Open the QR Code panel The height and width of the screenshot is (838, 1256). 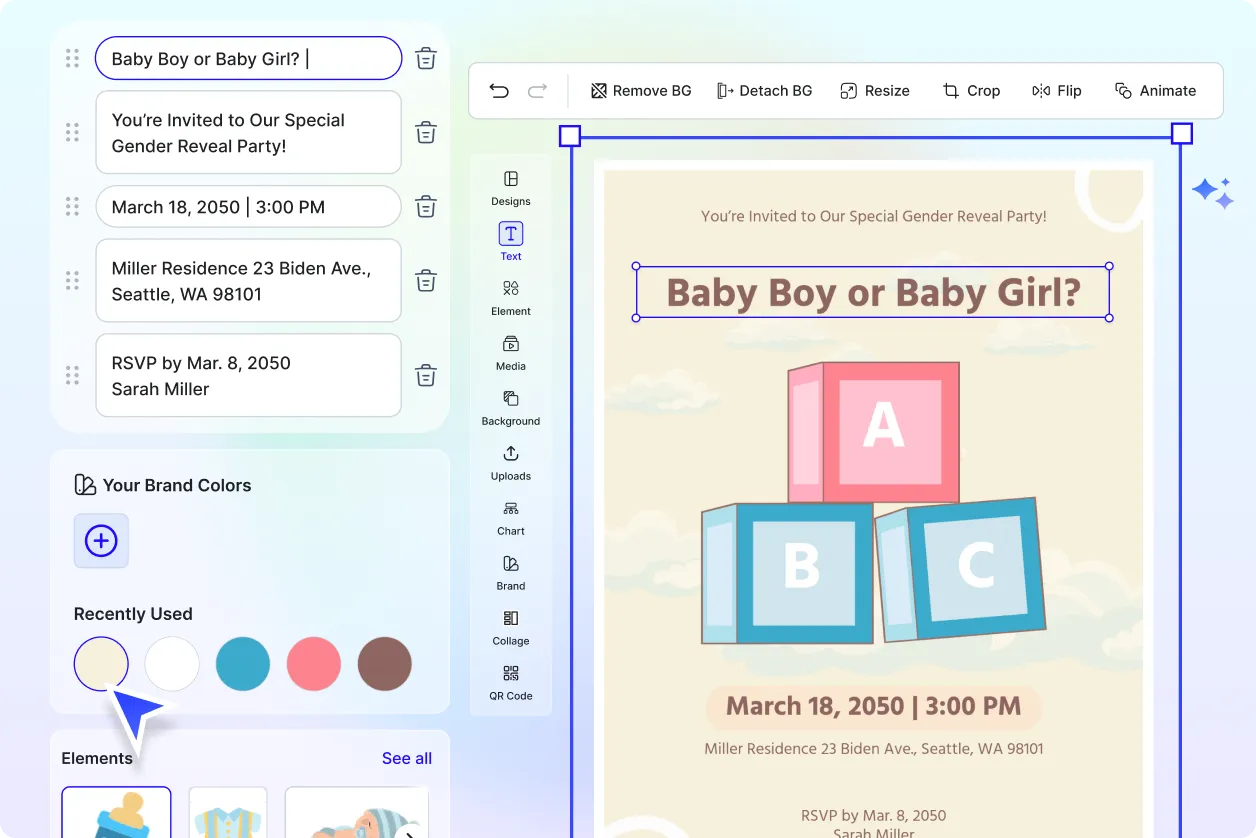coord(510,682)
